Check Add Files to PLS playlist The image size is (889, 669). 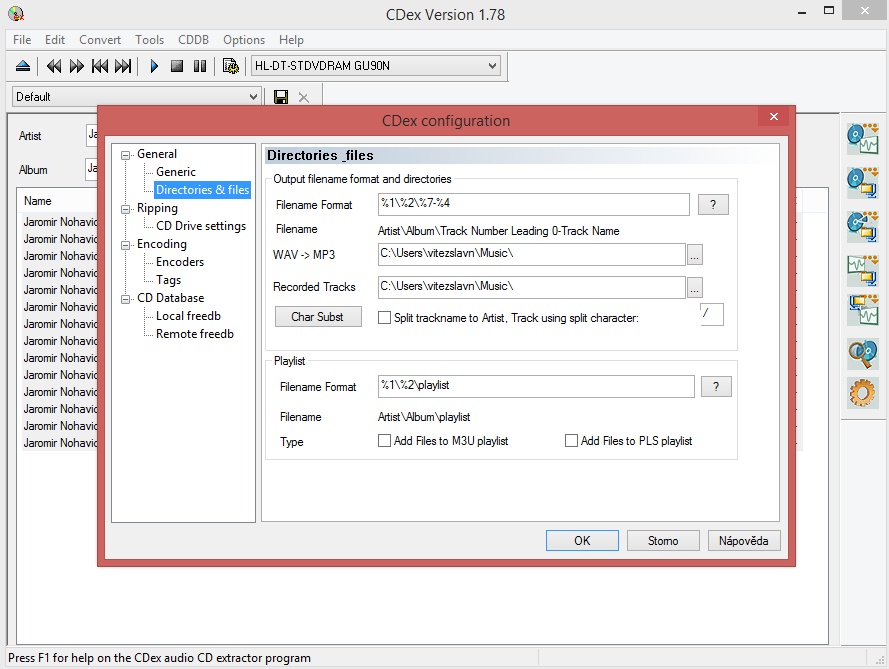point(572,441)
